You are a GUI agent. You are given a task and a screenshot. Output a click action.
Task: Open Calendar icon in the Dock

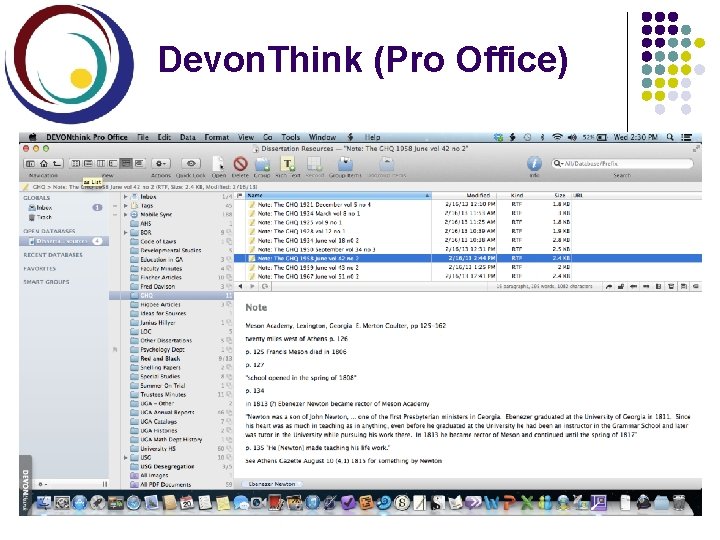click(x=187, y=502)
